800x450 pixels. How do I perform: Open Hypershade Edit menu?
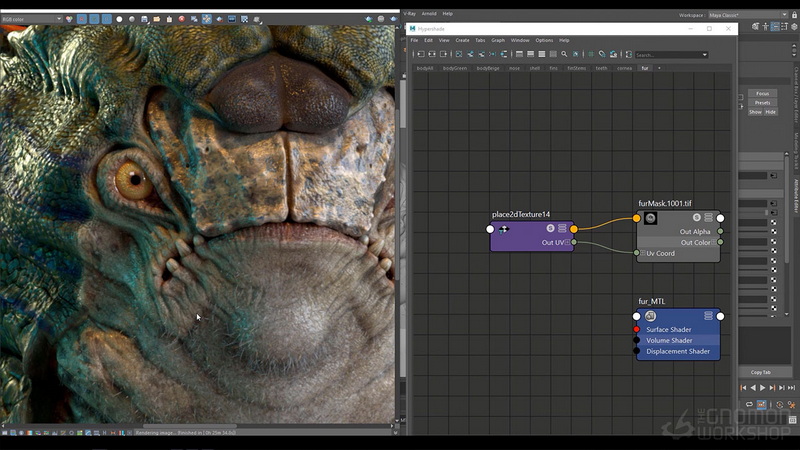429,40
